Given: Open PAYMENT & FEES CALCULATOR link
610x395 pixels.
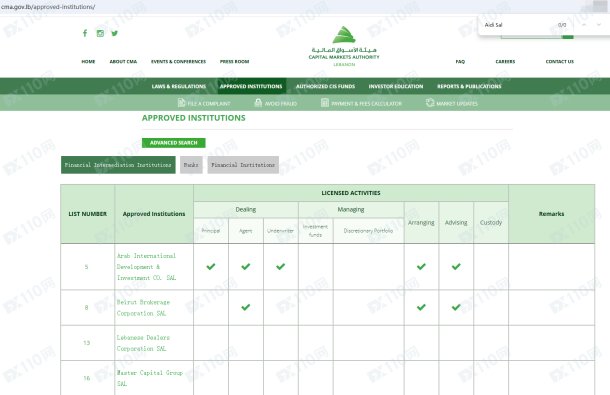Looking at the screenshot, I should (366, 104).
